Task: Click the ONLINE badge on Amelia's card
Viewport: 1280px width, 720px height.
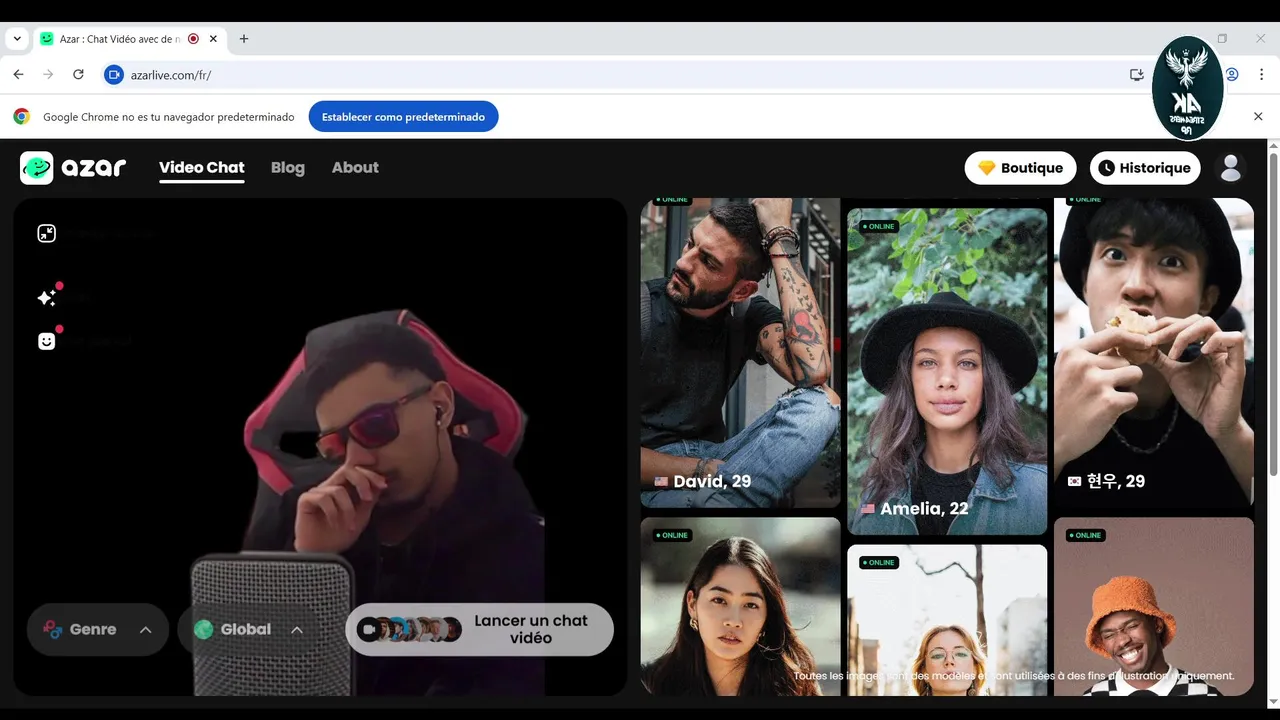Action: [879, 227]
